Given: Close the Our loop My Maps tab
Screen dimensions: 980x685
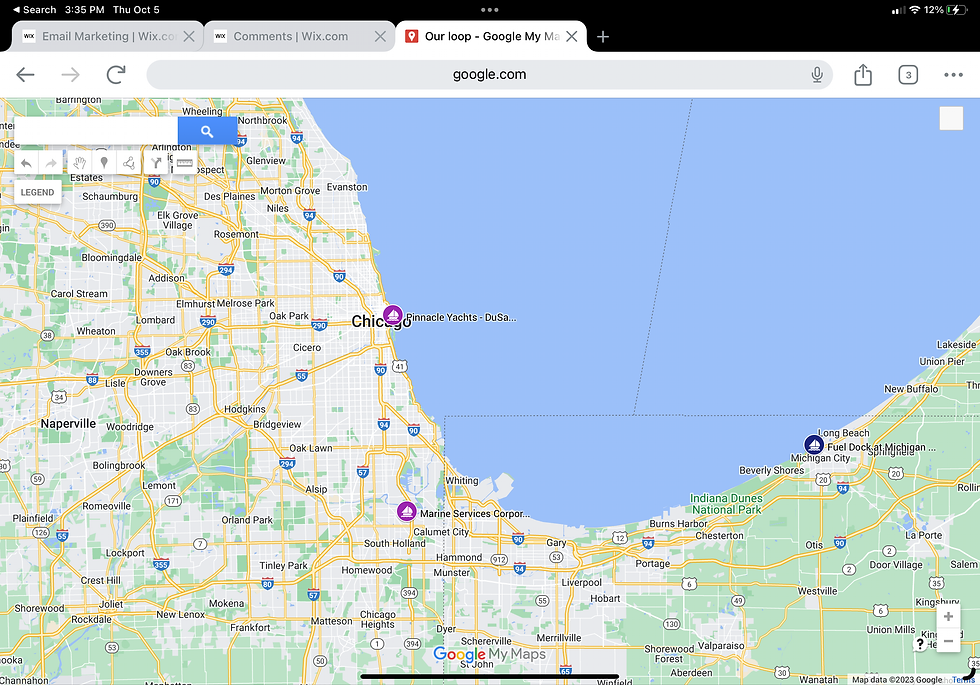Looking at the screenshot, I should click(x=571, y=36).
